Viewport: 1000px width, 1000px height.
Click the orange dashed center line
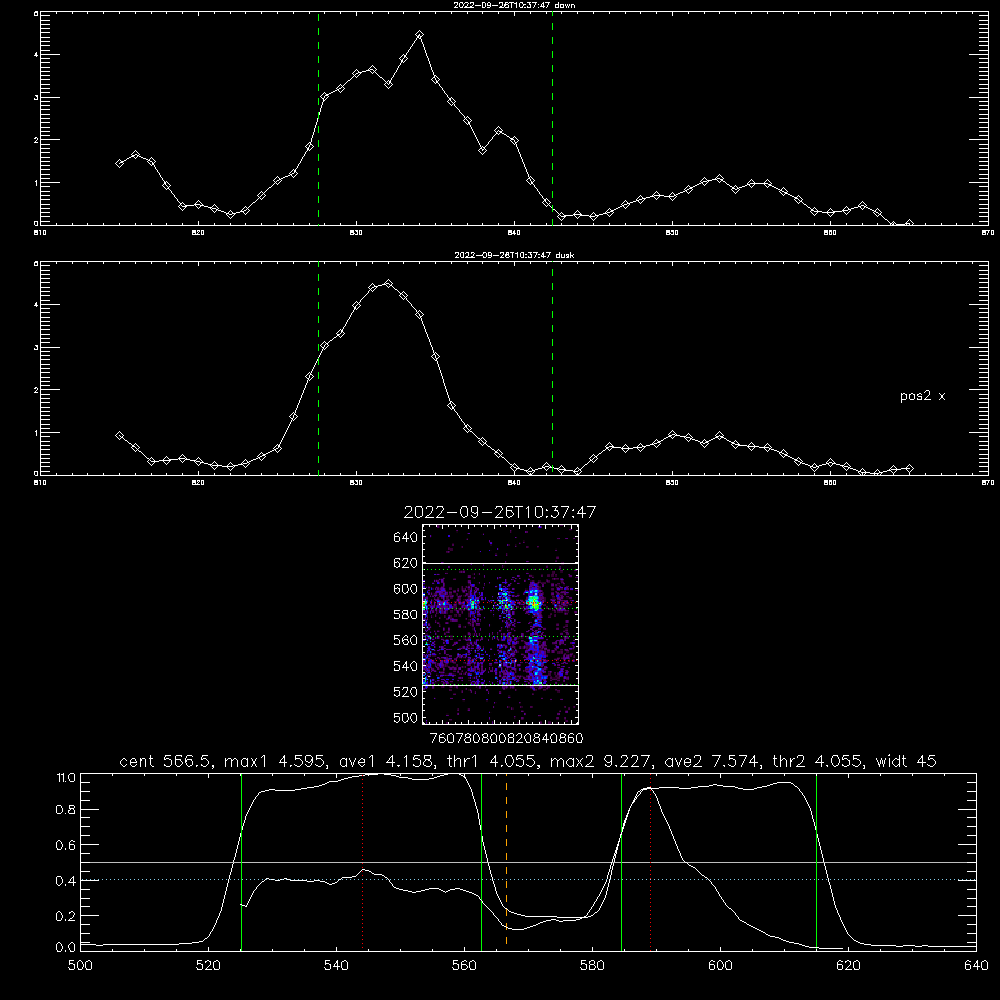click(x=506, y=861)
